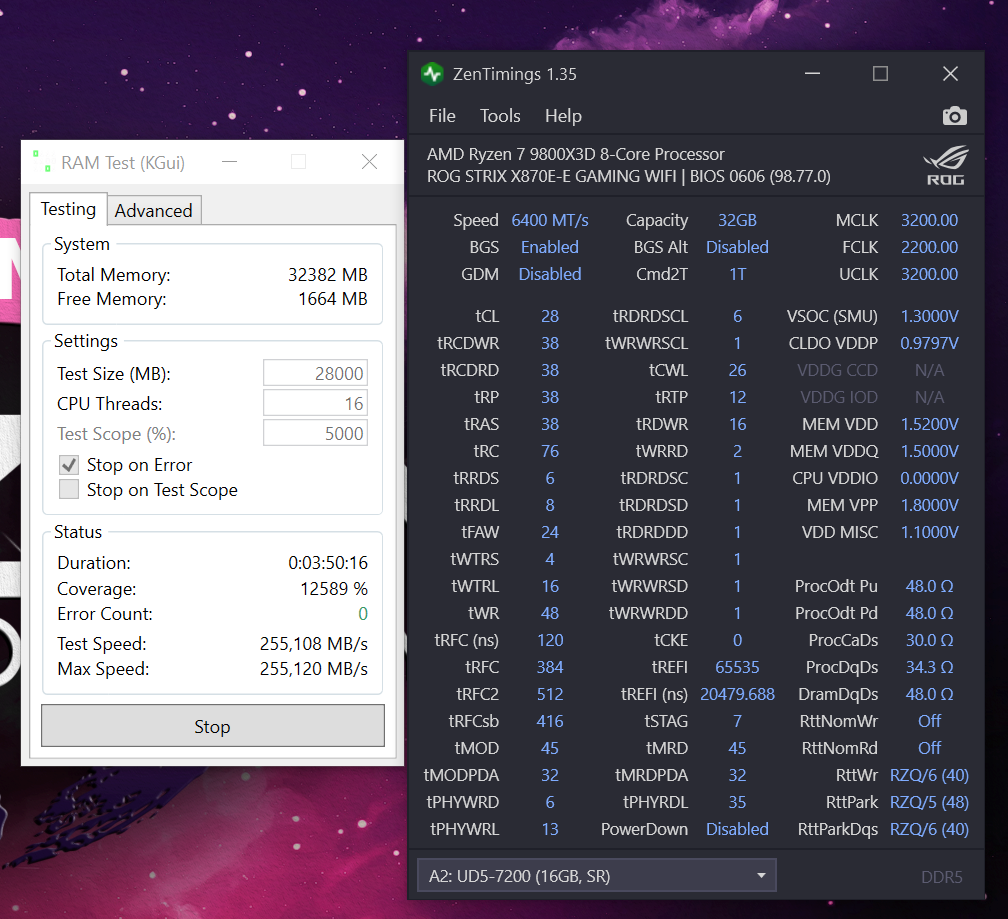1008x919 pixels.
Task: Click the Duration value 0:03:50:16
Action: [328, 563]
